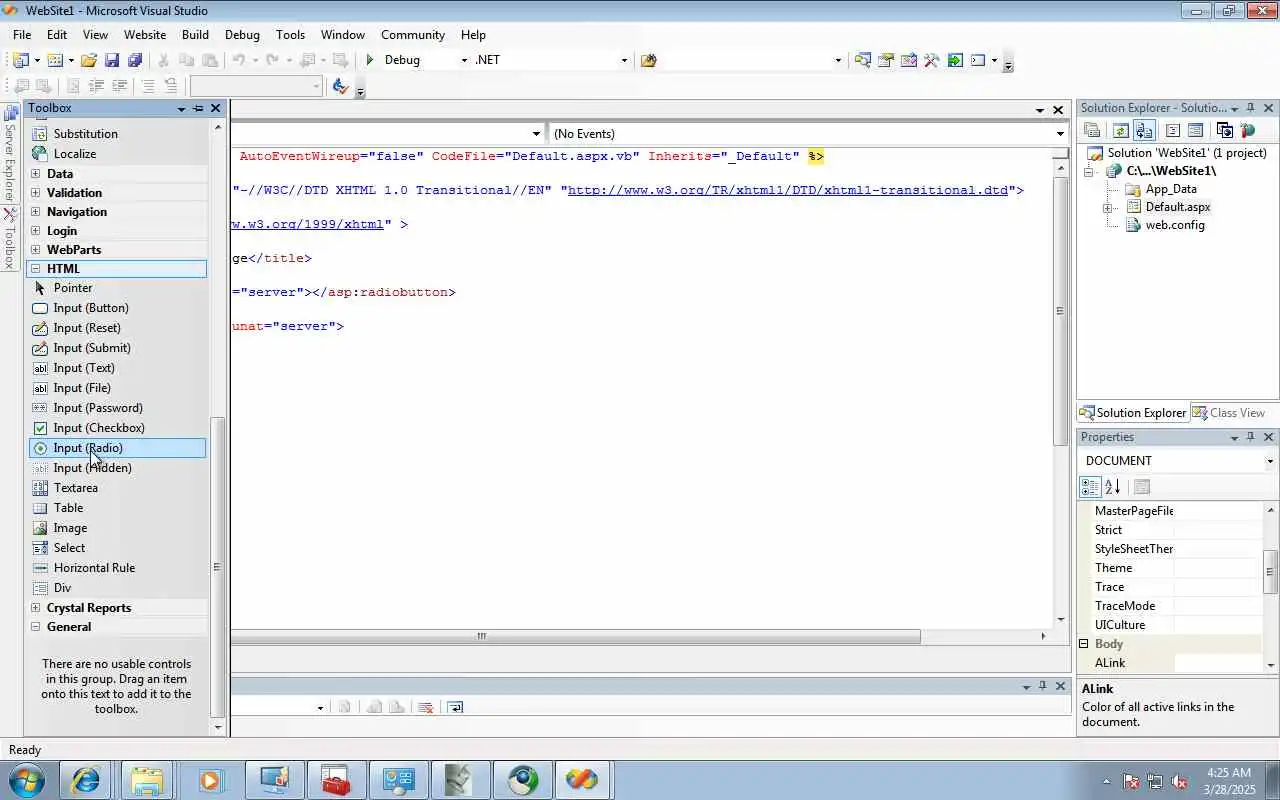Click the Save toolbar icon

click(x=112, y=60)
